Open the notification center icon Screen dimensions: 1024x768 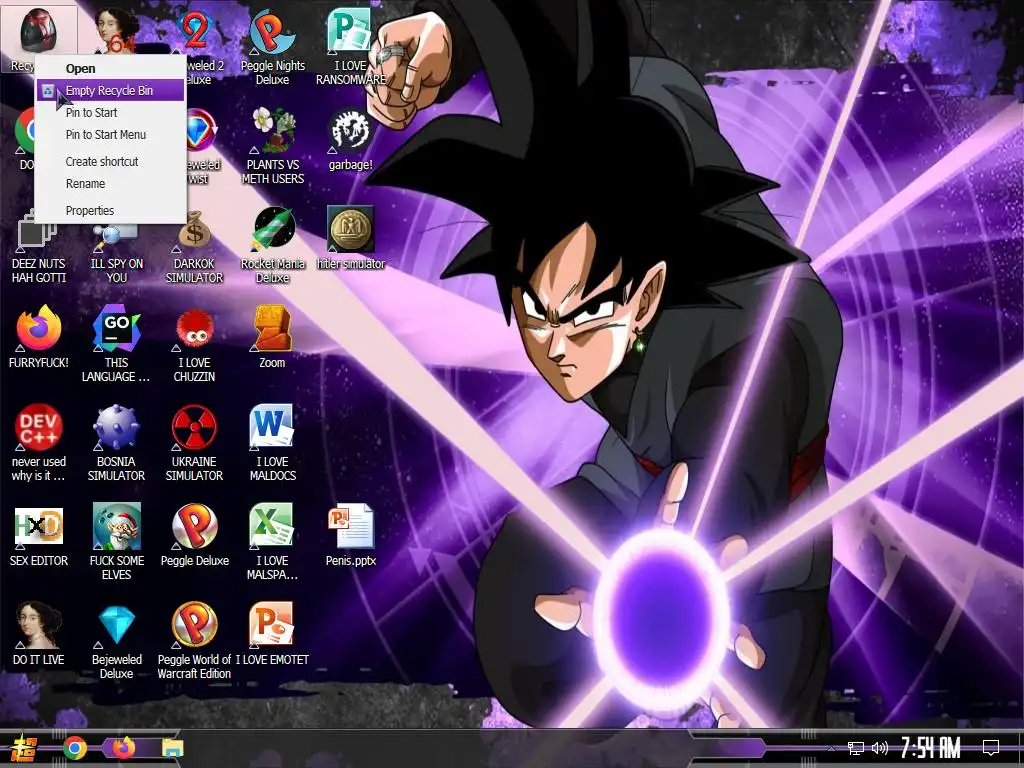991,748
